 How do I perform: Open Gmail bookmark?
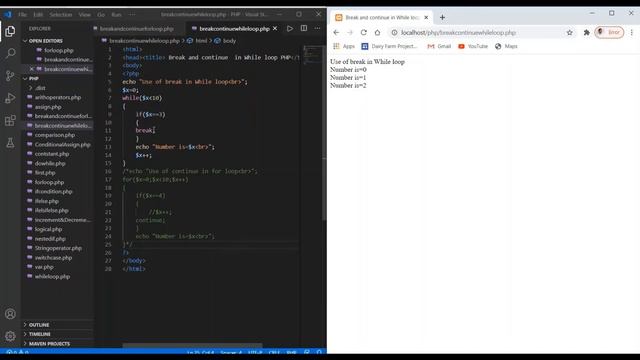[439, 46]
